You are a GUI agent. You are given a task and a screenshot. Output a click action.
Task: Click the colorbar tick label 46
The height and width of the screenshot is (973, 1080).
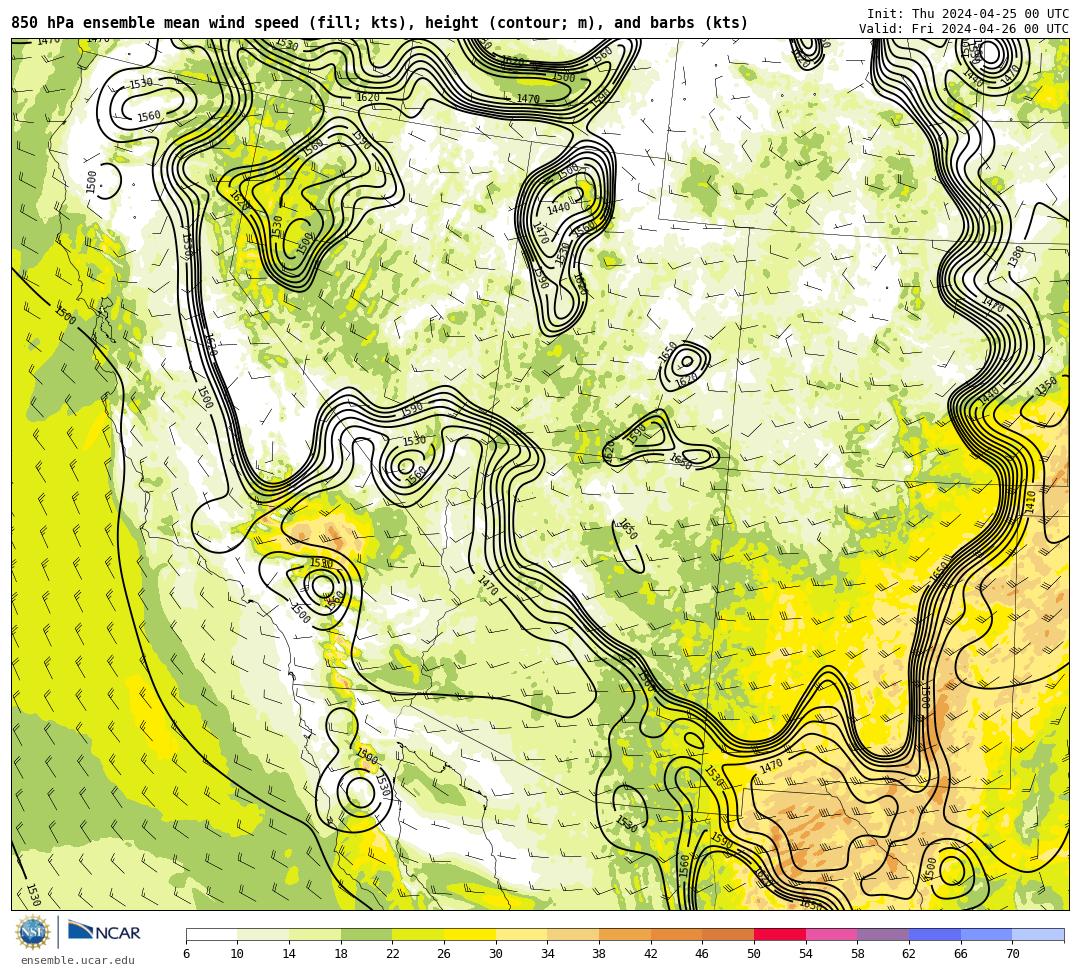(702, 954)
